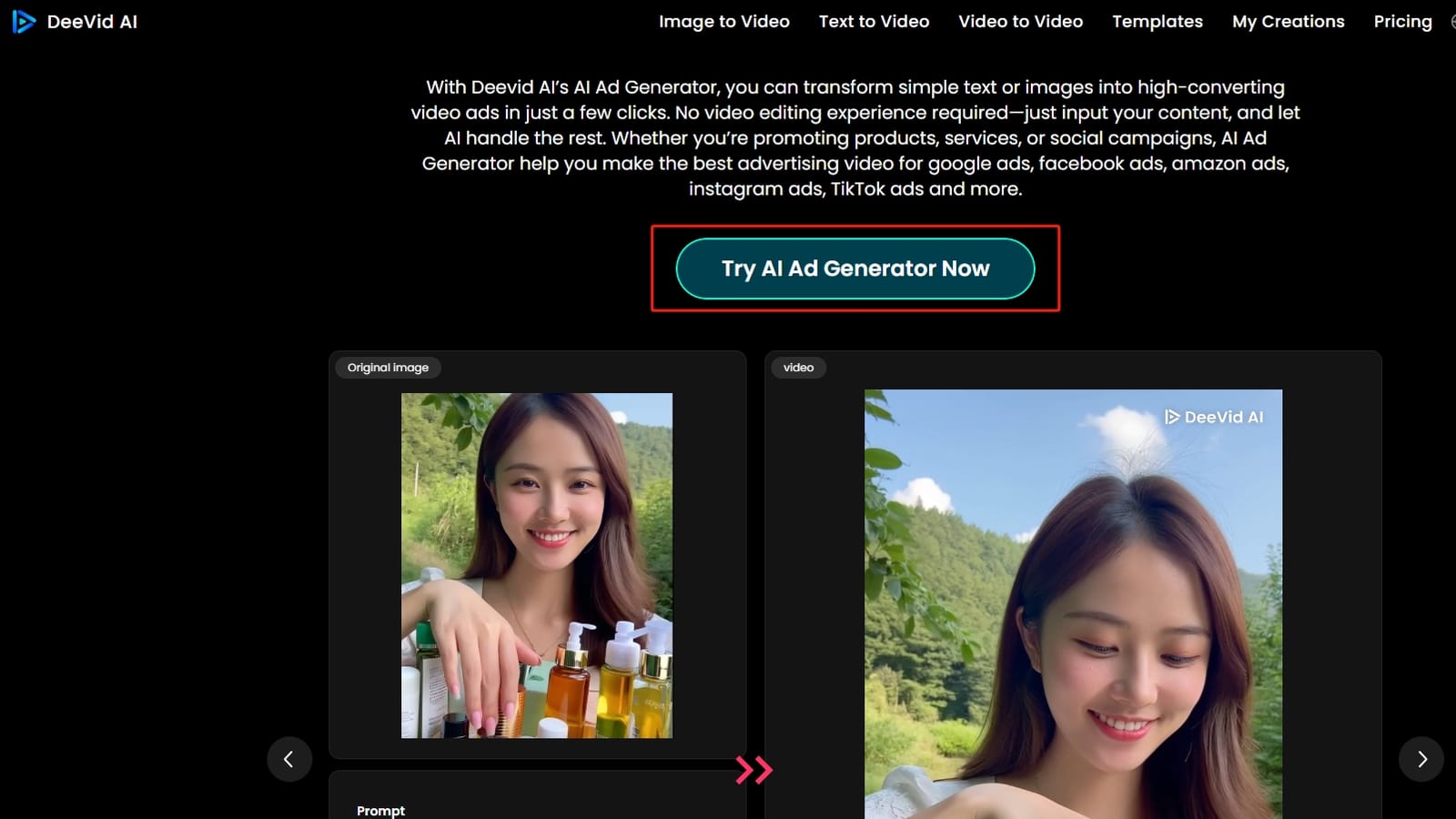The image size is (1456, 819).
Task: Open the language globe icon
Action: [x=1451, y=21]
